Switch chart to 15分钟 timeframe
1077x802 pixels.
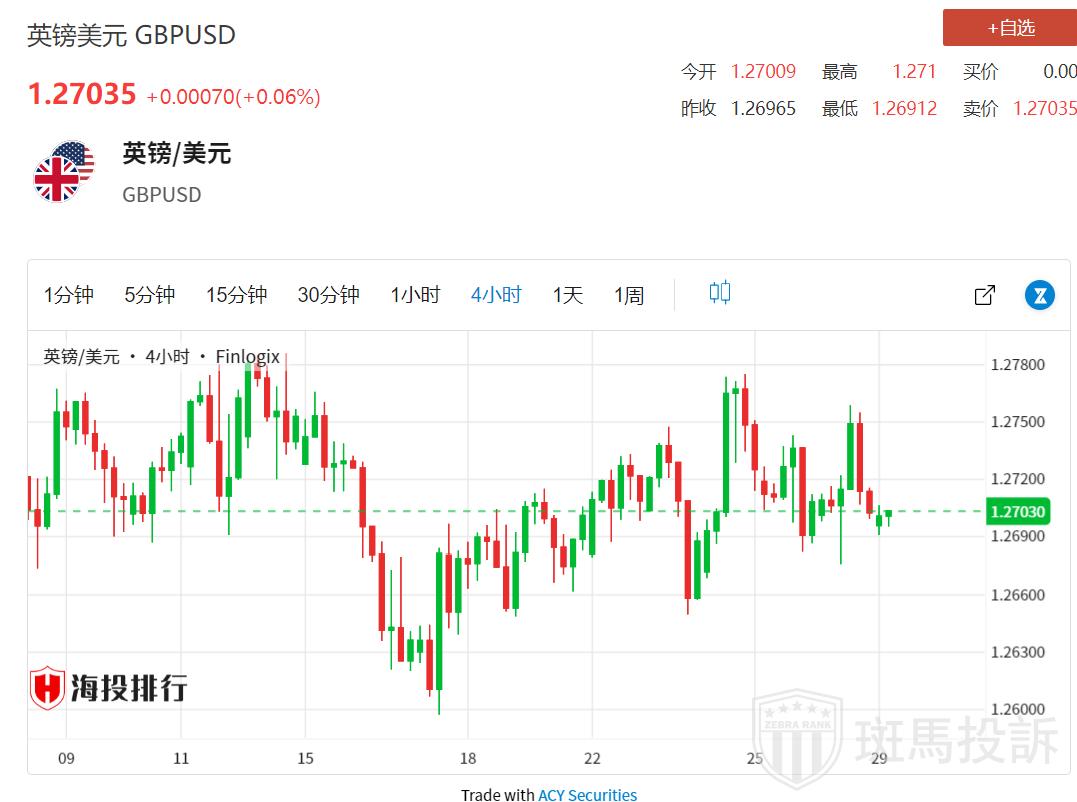(x=237, y=295)
